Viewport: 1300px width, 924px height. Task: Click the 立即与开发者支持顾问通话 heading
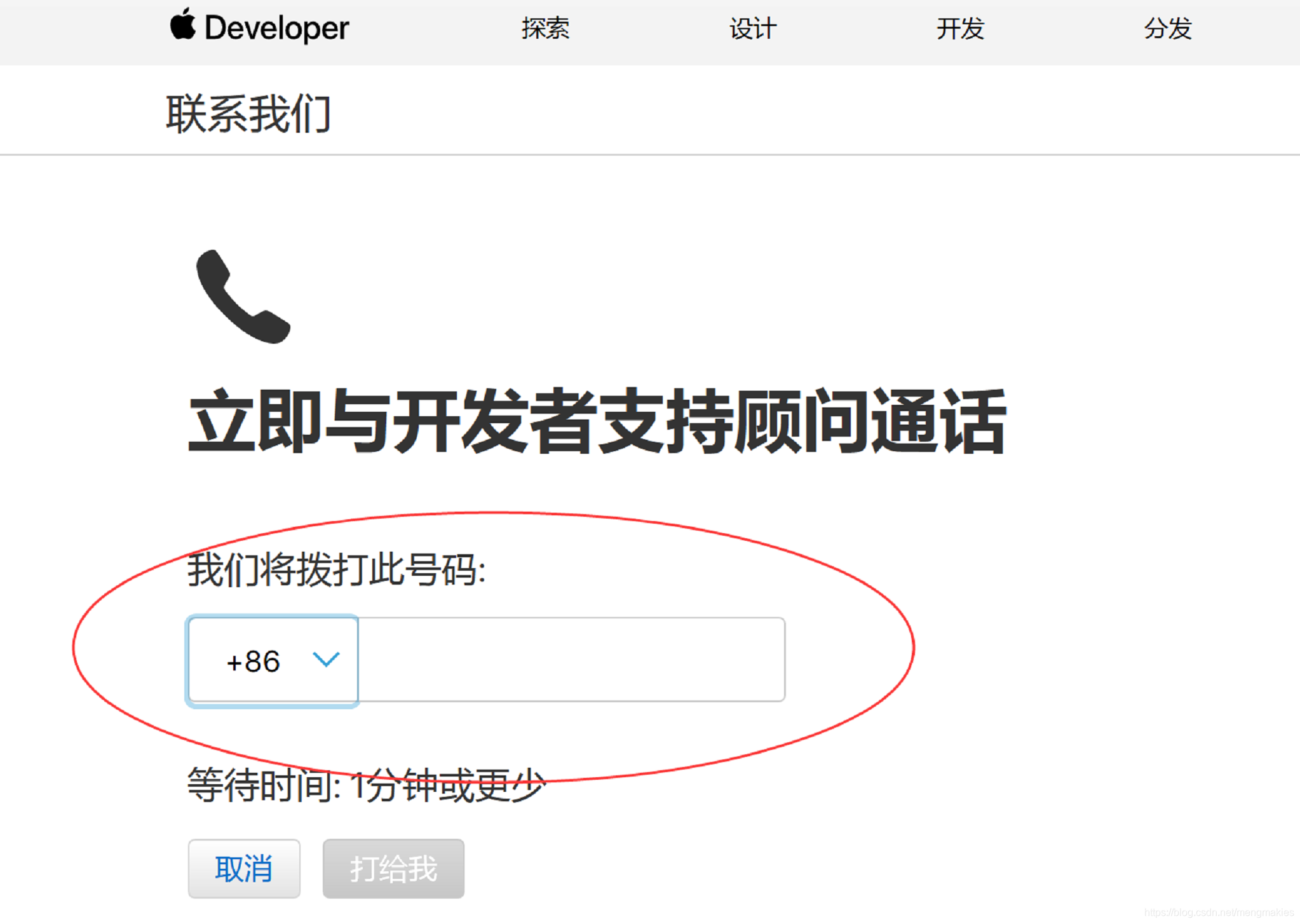tap(597, 421)
